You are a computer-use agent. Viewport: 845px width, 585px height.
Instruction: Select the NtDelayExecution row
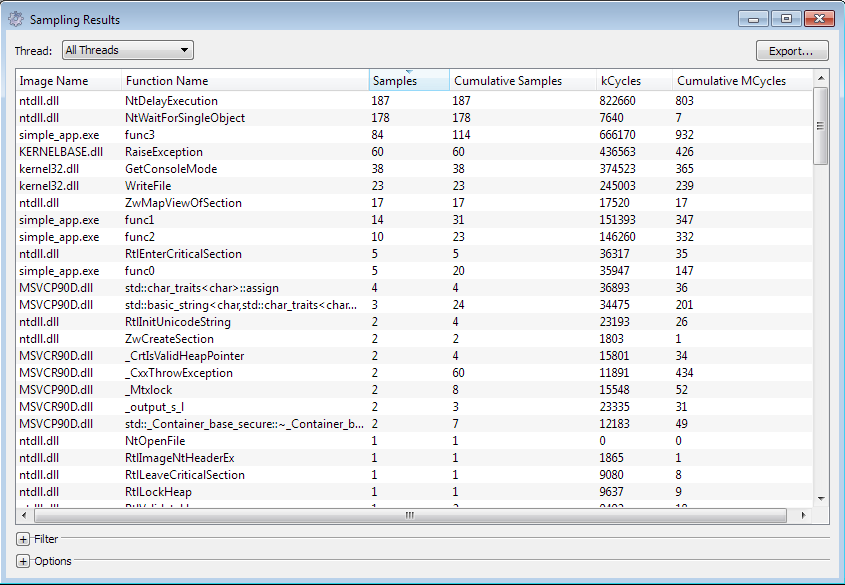(x=414, y=101)
